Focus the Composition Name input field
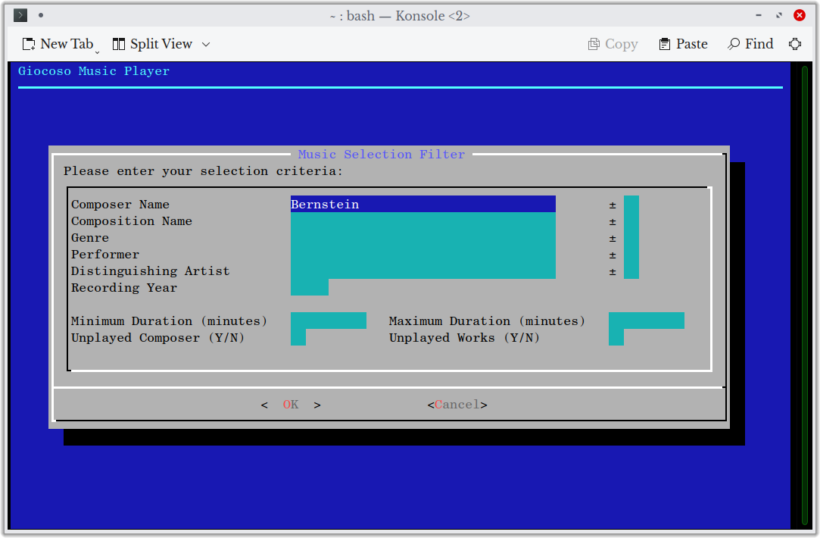 422,221
